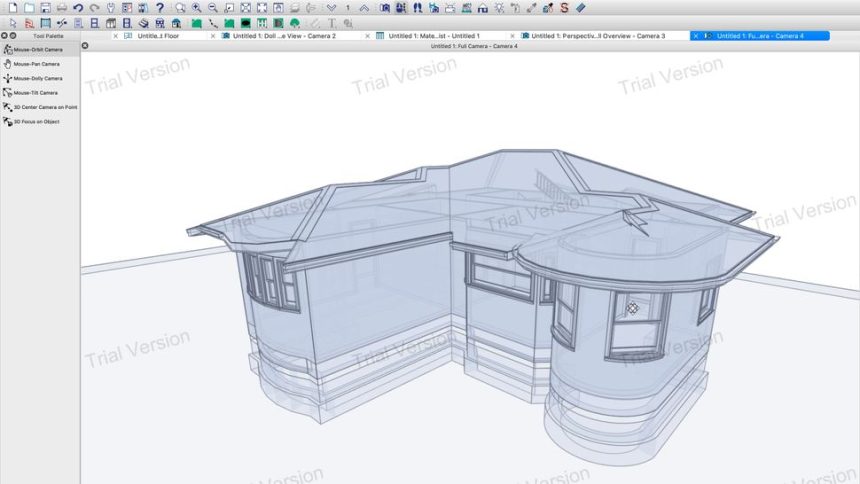Pick the 3D Focus on Object tool
The height and width of the screenshot is (484, 860).
tap(36, 122)
